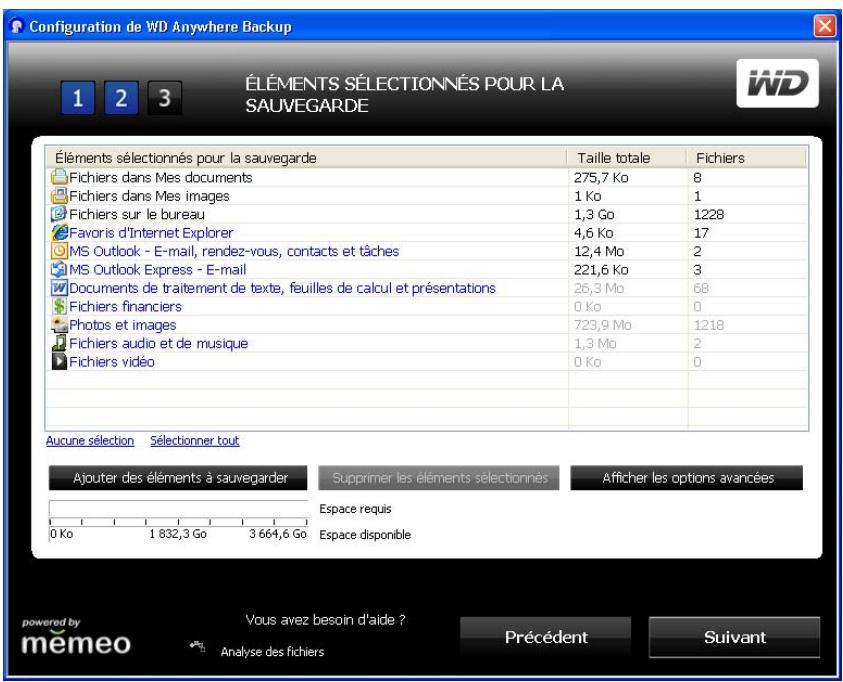Viewport: 843px width, 682px height.
Task: Click the Photos et images icon
Action: click(x=59, y=325)
